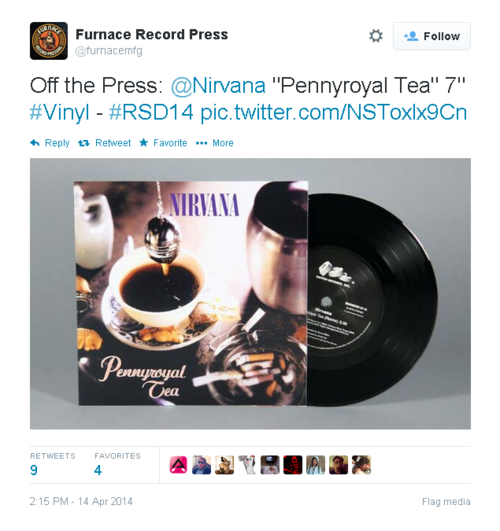Click the Reply arrow icon

point(35,143)
